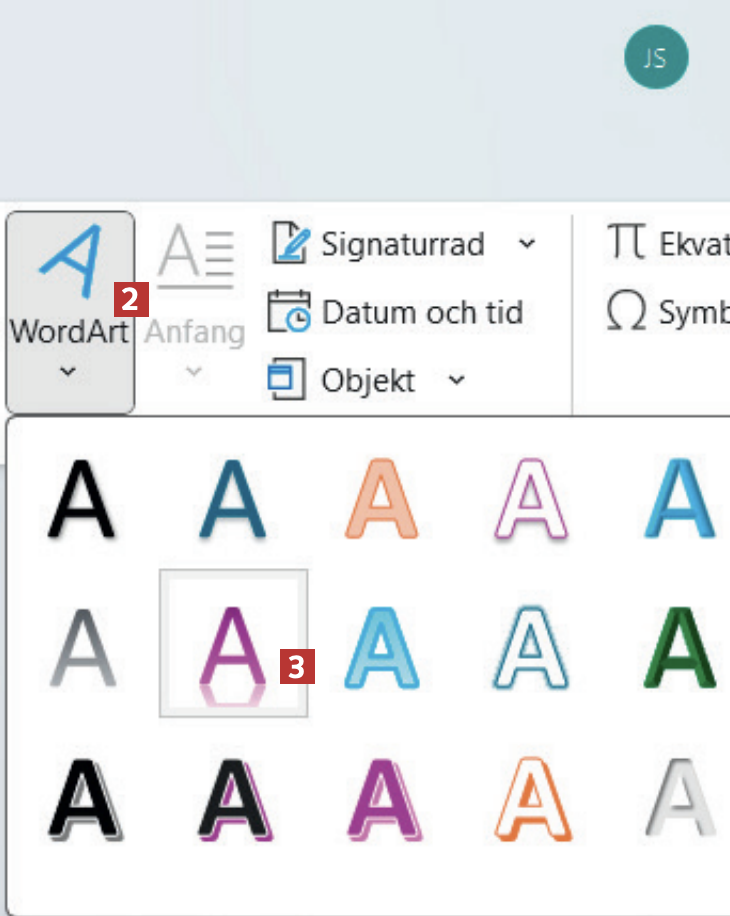Select the black shadow WordArt style

[82, 500]
